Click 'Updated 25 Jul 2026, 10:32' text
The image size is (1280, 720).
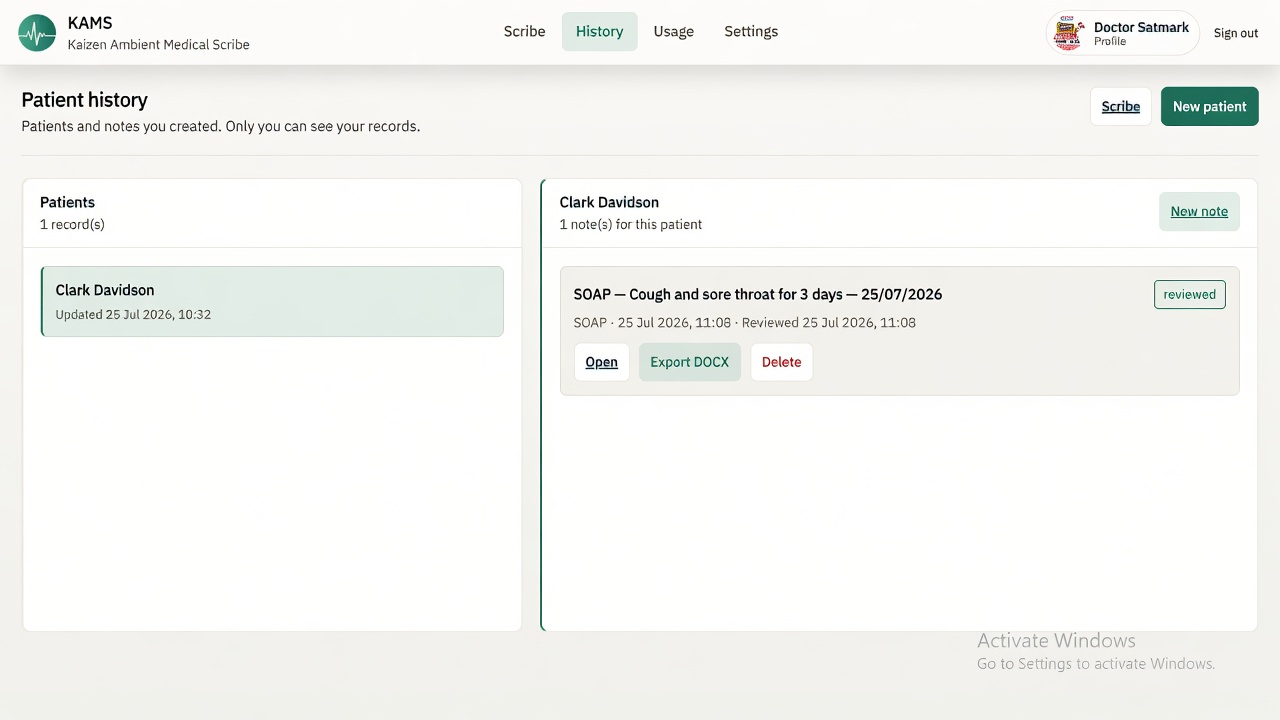(x=133, y=314)
